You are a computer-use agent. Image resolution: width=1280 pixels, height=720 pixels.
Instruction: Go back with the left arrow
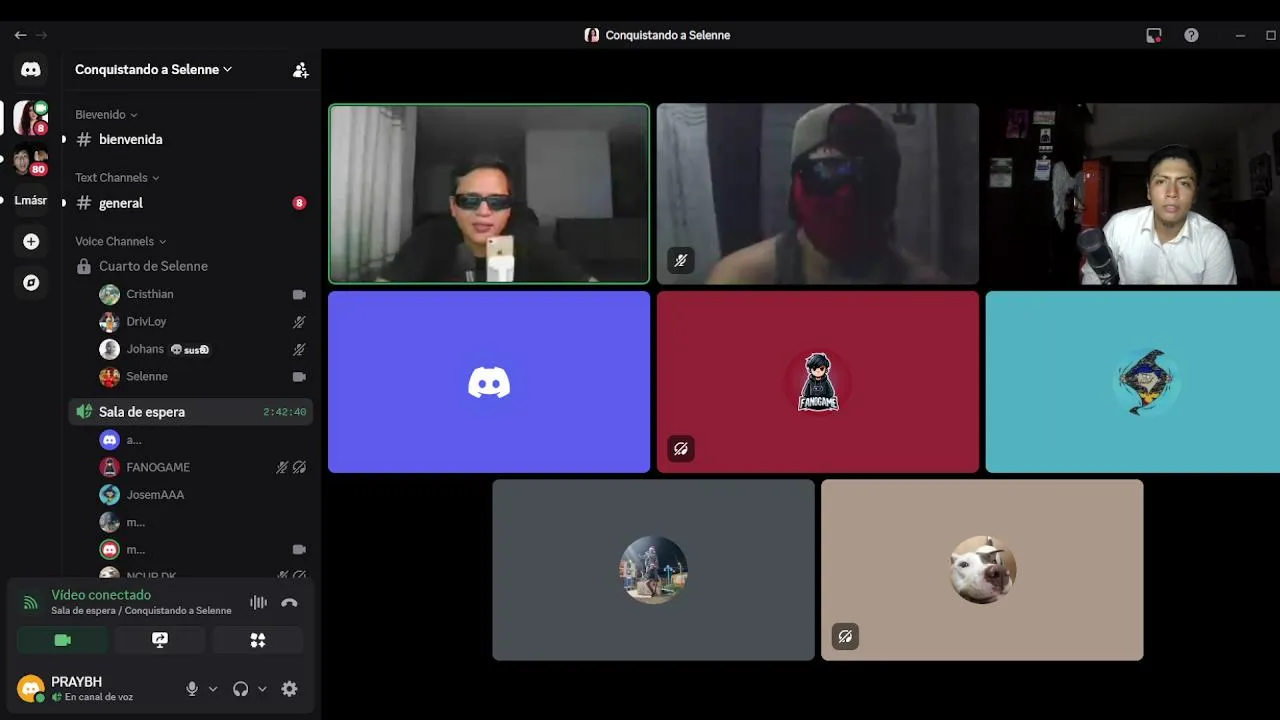coord(20,35)
